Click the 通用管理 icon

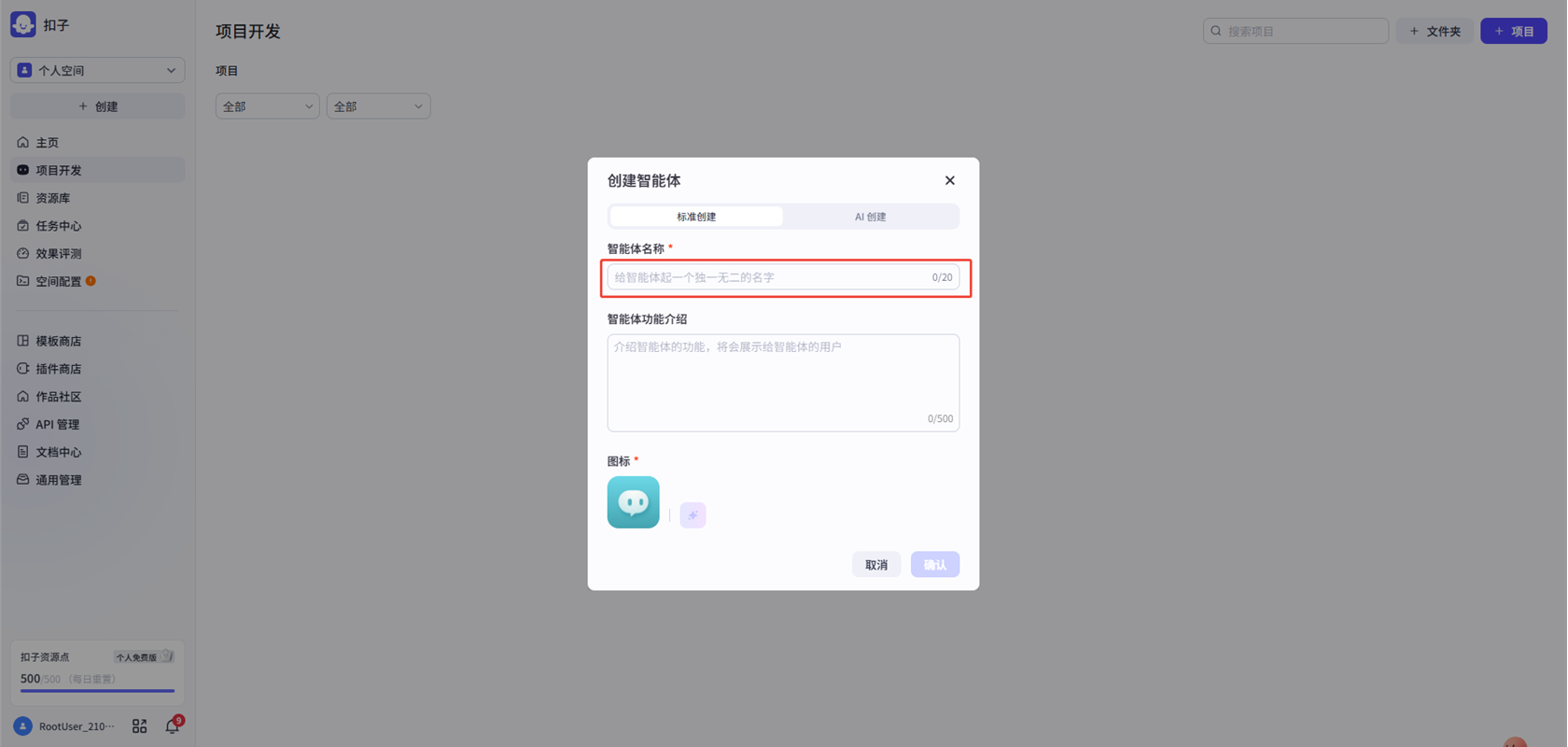click(x=23, y=479)
